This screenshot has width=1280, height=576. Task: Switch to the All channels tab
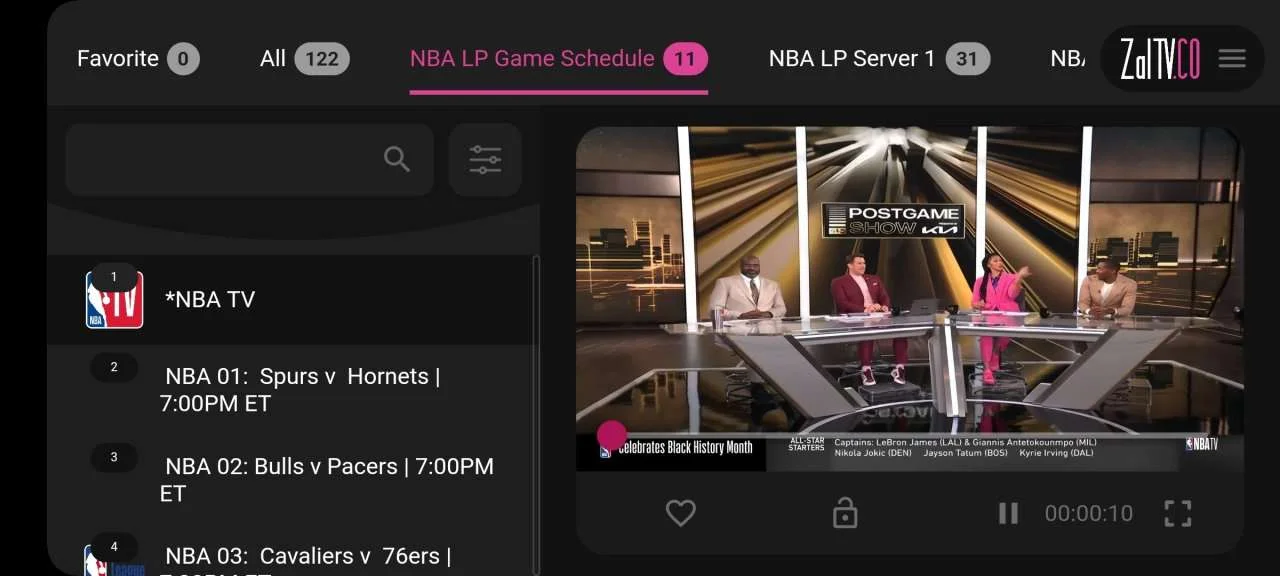click(305, 59)
